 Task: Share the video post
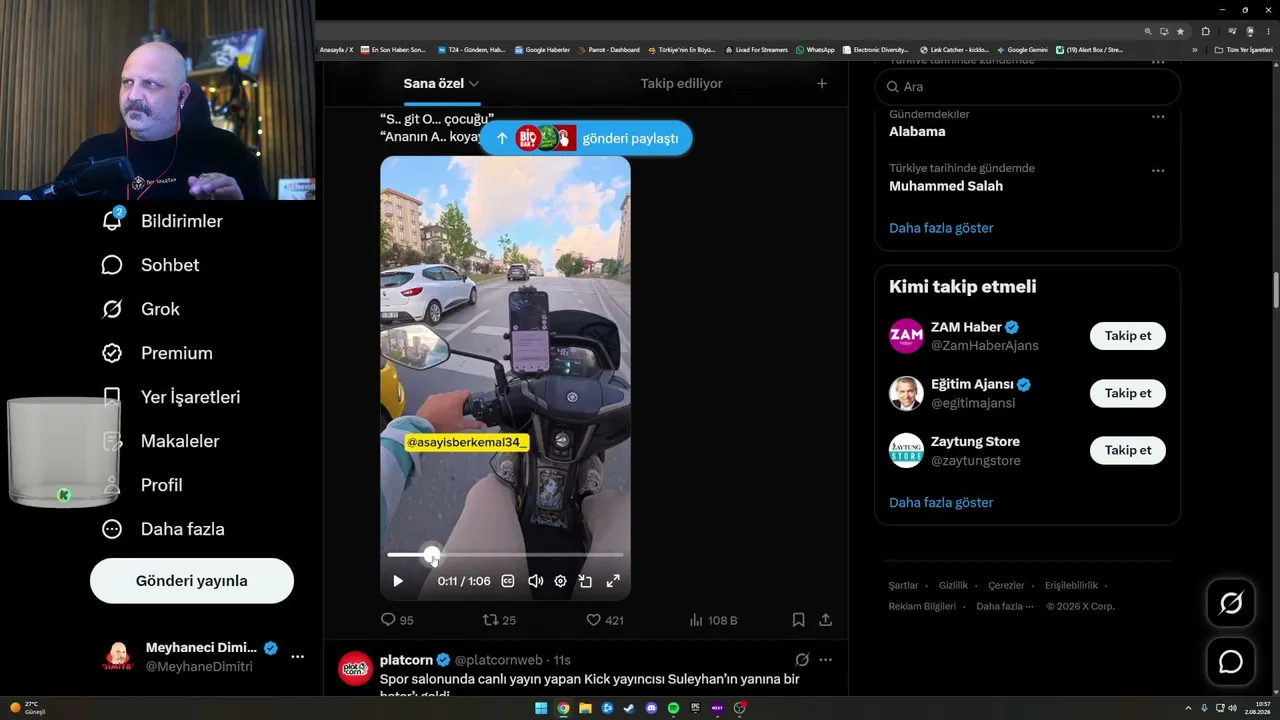[826, 620]
